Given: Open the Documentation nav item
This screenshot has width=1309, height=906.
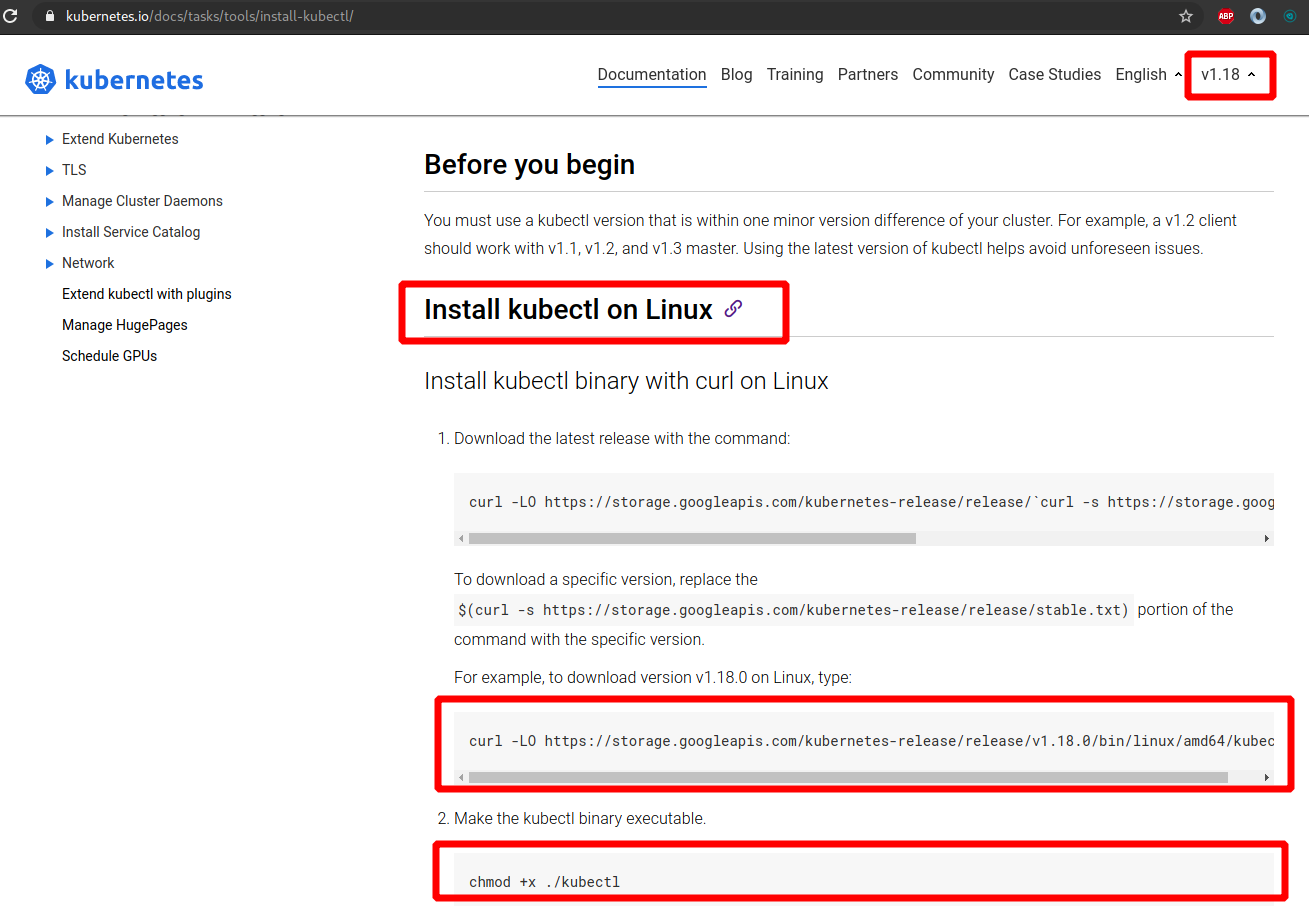Looking at the screenshot, I should tap(652, 75).
